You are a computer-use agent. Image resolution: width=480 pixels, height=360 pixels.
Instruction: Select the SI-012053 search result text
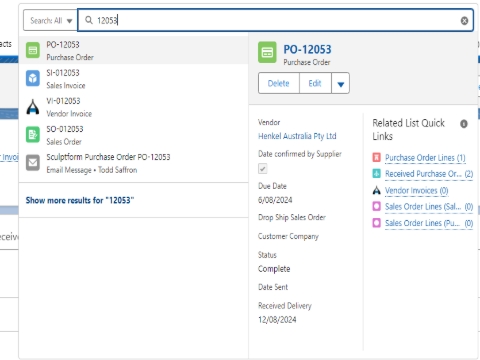(63, 73)
